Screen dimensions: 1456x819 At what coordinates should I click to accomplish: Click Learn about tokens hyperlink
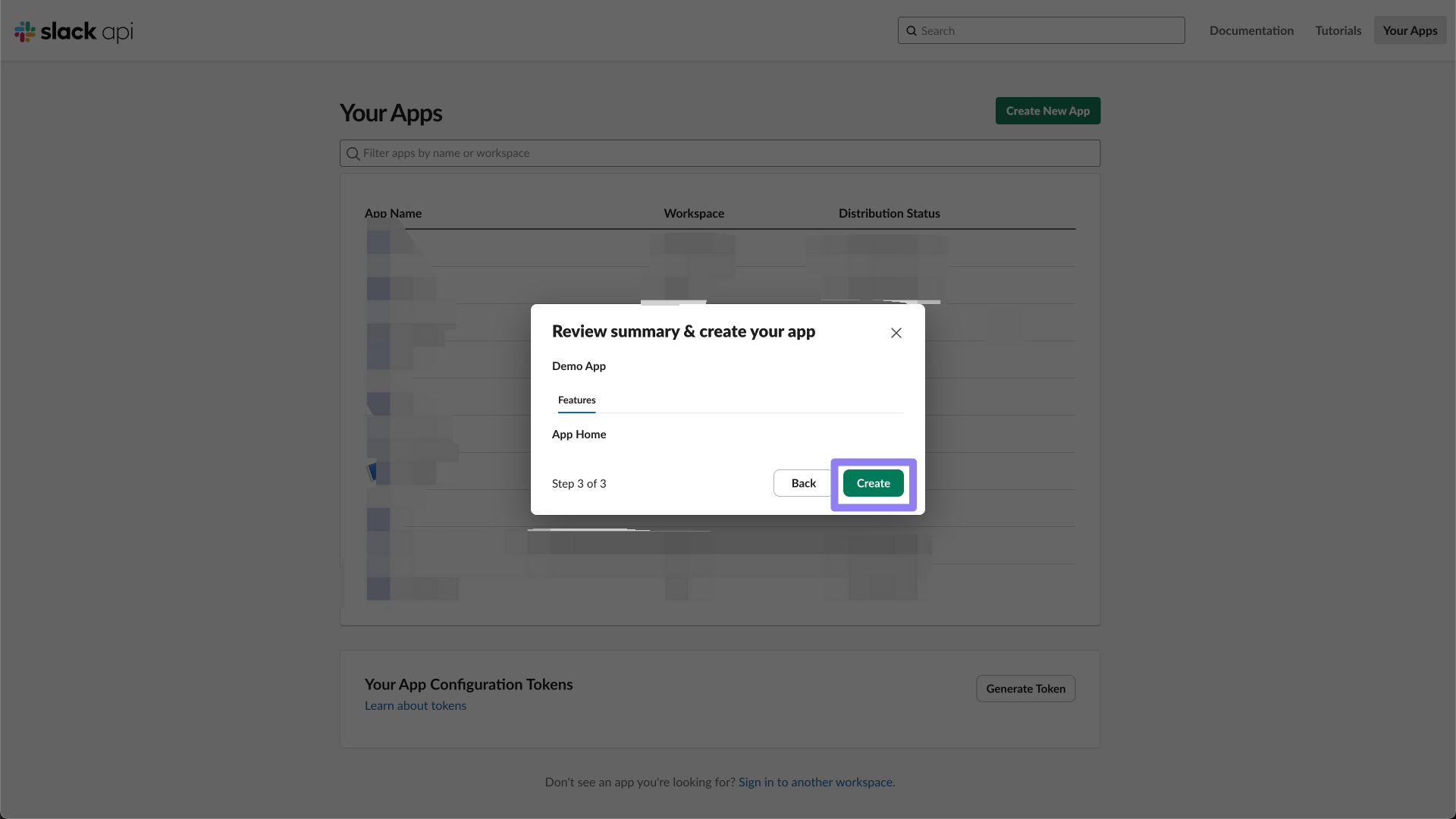pyautogui.click(x=415, y=706)
